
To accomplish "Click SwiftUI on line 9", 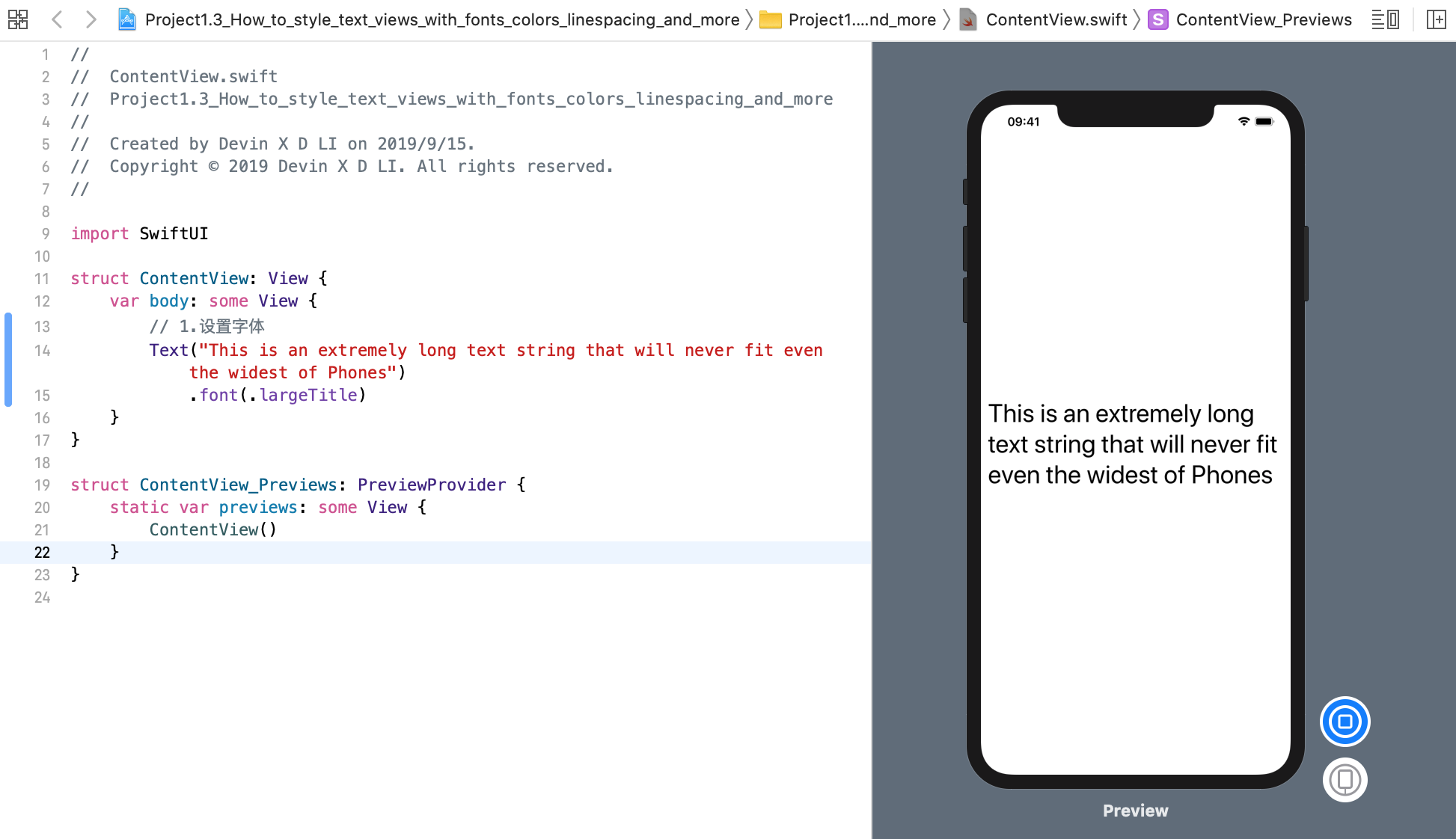I will pyautogui.click(x=174, y=233).
